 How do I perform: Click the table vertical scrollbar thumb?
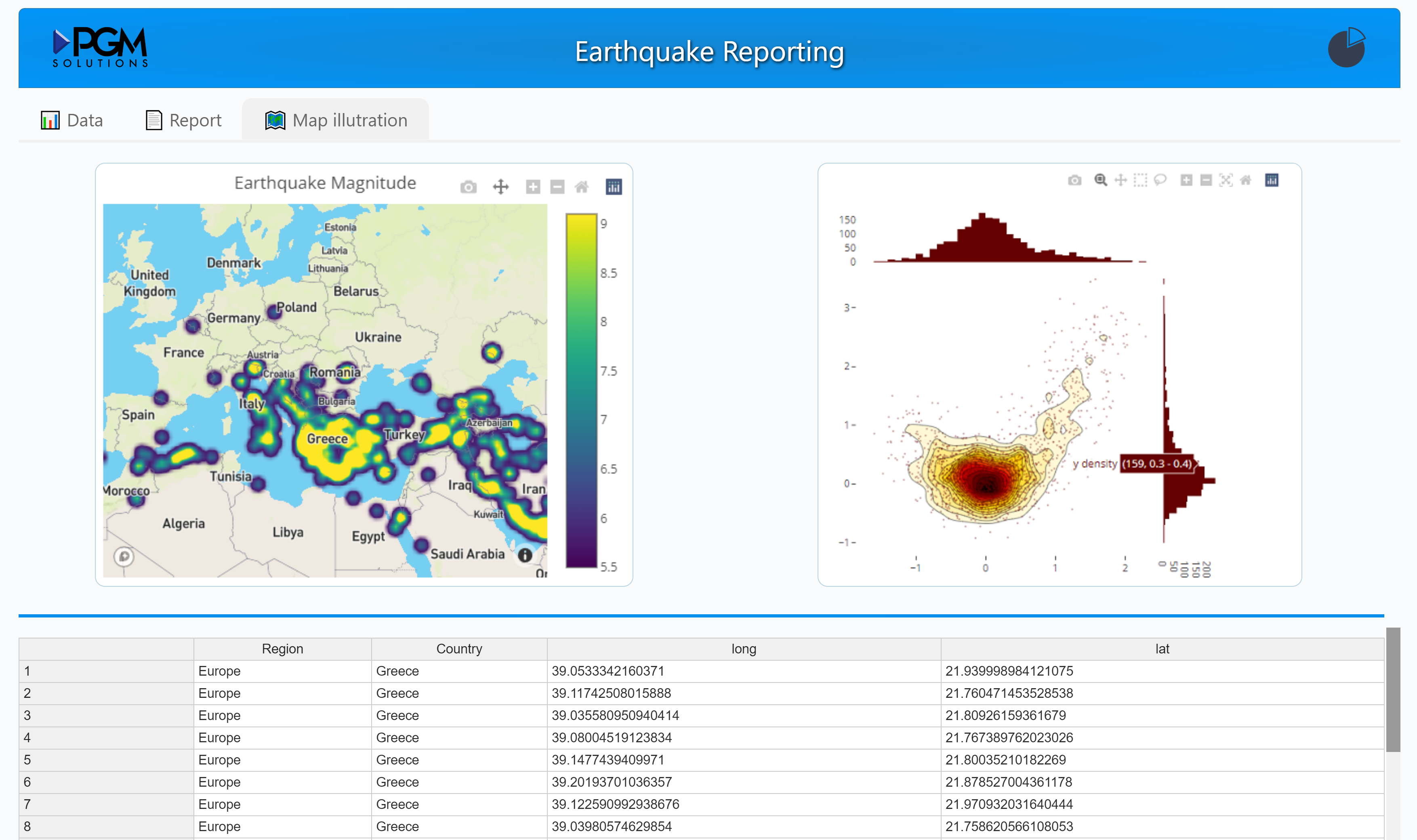click(1393, 689)
